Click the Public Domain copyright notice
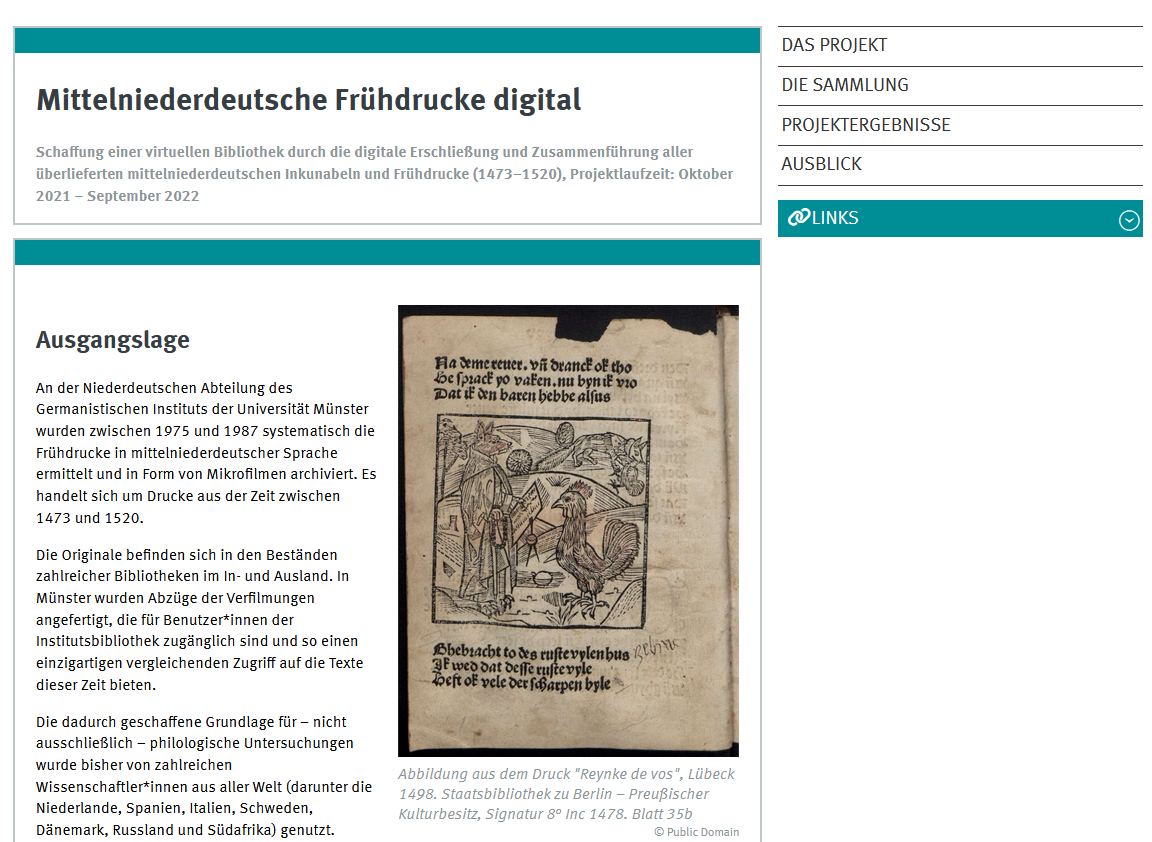 coord(696,832)
